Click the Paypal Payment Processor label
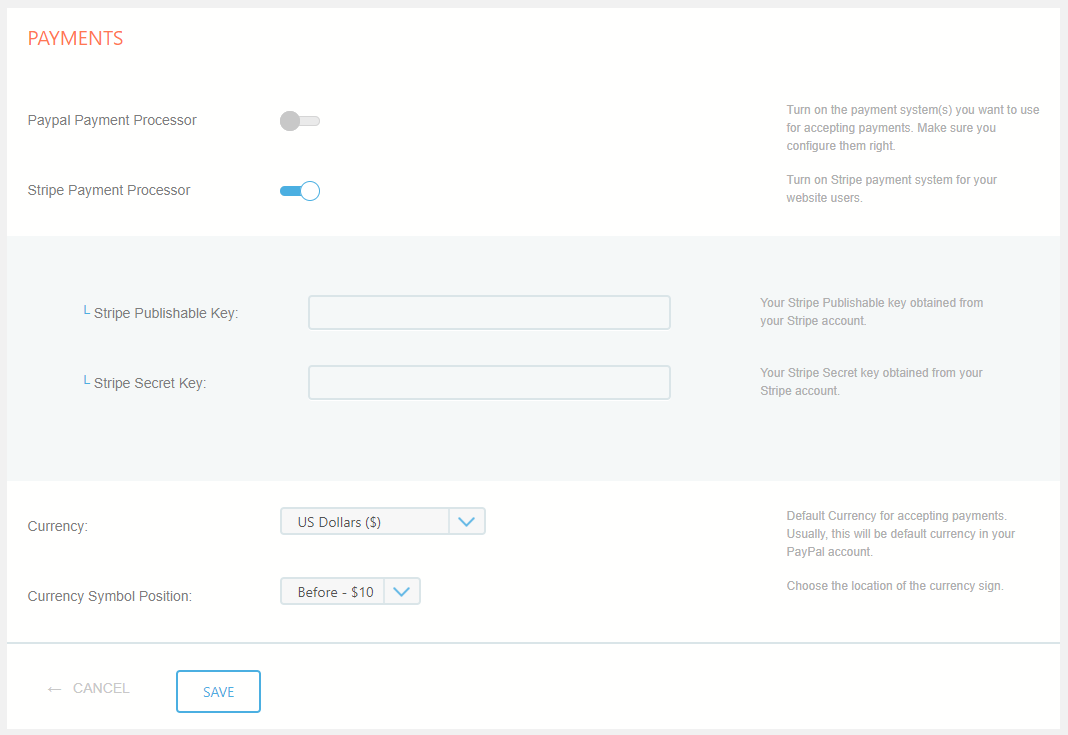Screen dimensions: 1068x735 pyautogui.click(x=112, y=120)
